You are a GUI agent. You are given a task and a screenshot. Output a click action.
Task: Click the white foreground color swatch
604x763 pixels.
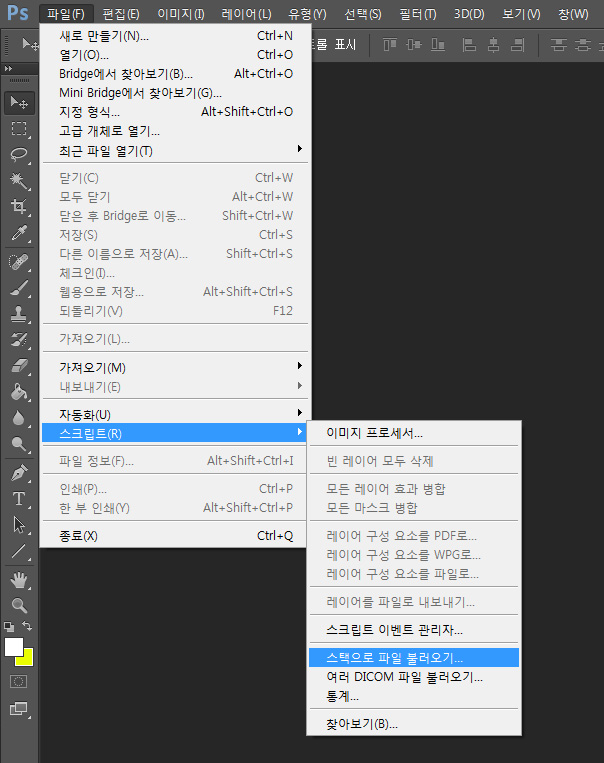(13, 646)
